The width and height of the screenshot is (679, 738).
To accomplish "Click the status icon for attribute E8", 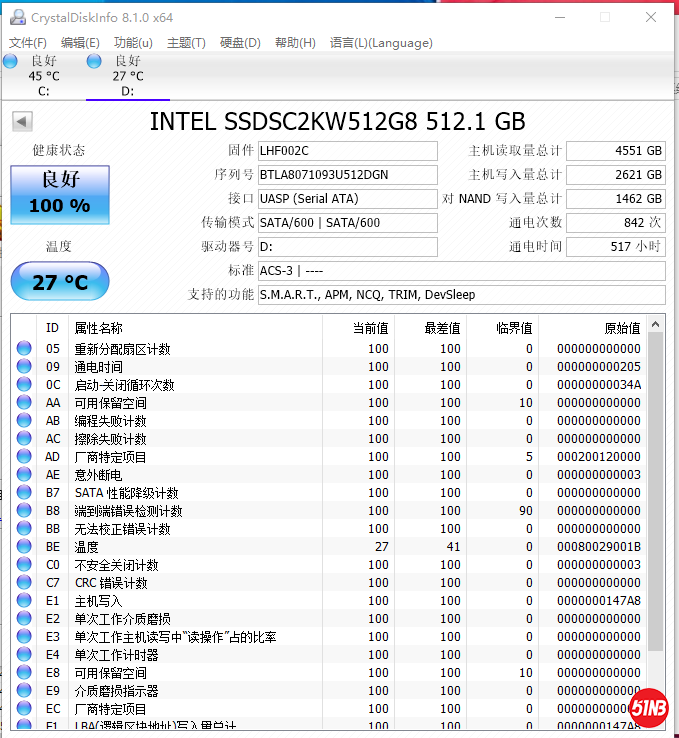I will pyautogui.click(x=24, y=672).
